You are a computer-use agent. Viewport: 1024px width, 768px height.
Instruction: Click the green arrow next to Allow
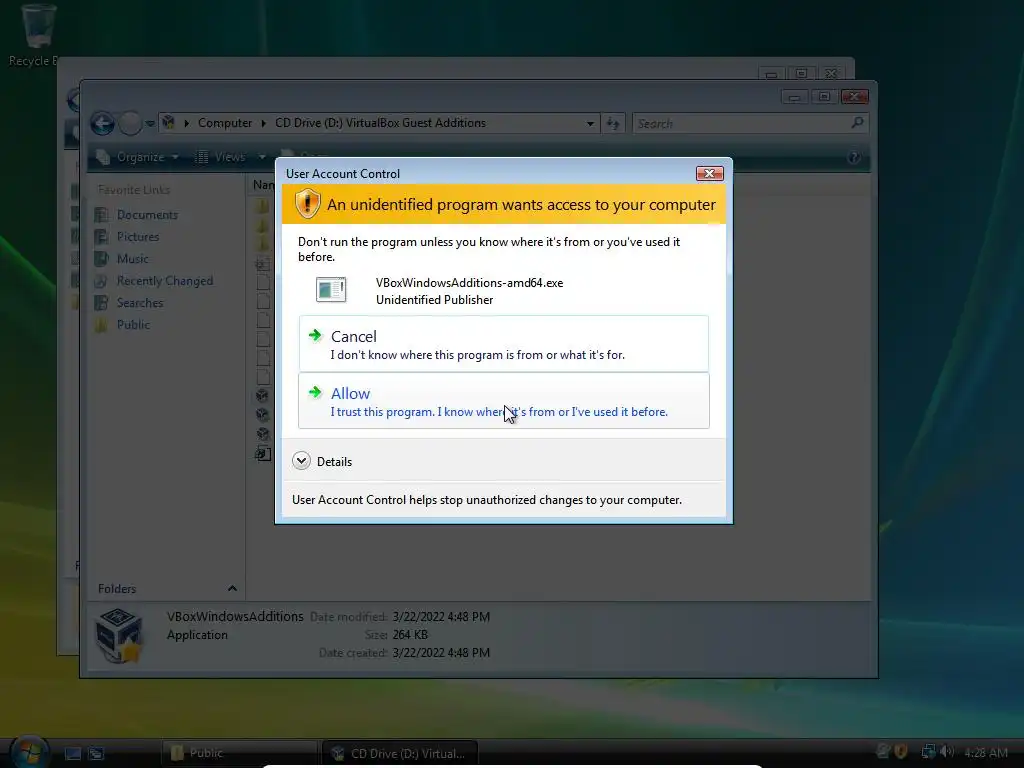[x=315, y=392]
